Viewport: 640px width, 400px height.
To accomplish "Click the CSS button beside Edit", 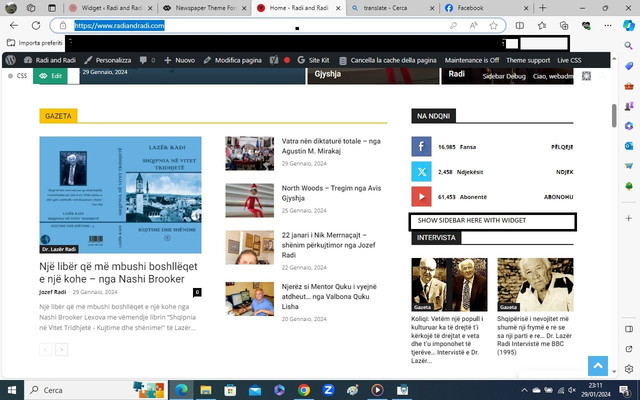I will coord(18,76).
